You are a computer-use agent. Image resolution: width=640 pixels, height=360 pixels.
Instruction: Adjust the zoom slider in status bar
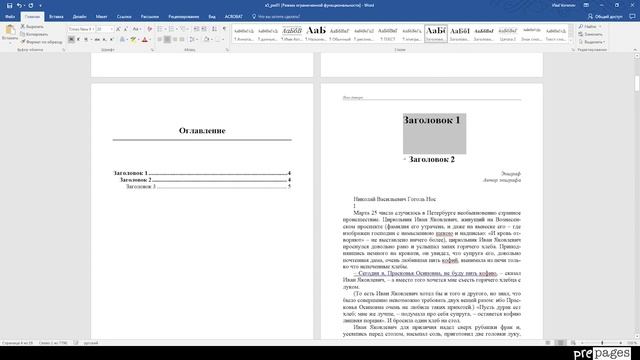click(x=602, y=343)
